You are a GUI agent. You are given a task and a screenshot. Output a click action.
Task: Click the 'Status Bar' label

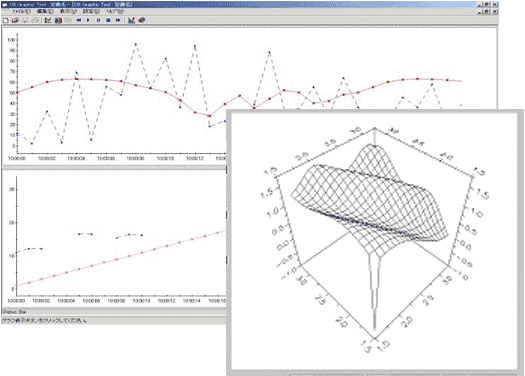(x=14, y=312)
